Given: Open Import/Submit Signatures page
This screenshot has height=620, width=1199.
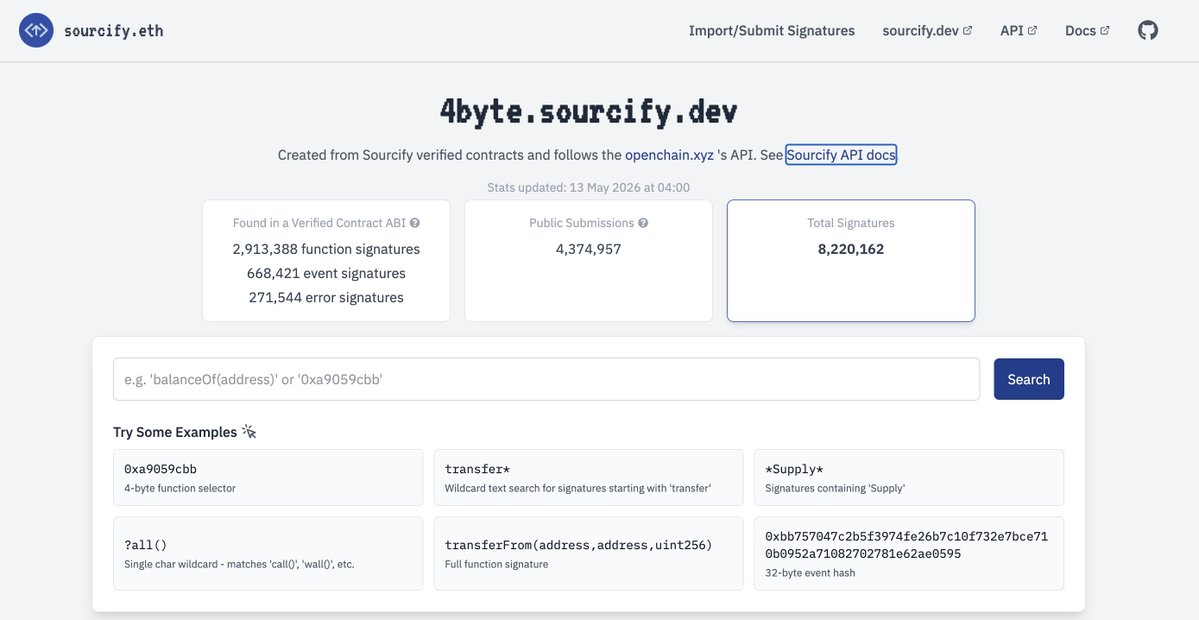Looking at the screenshot, I should coord(772,31).
